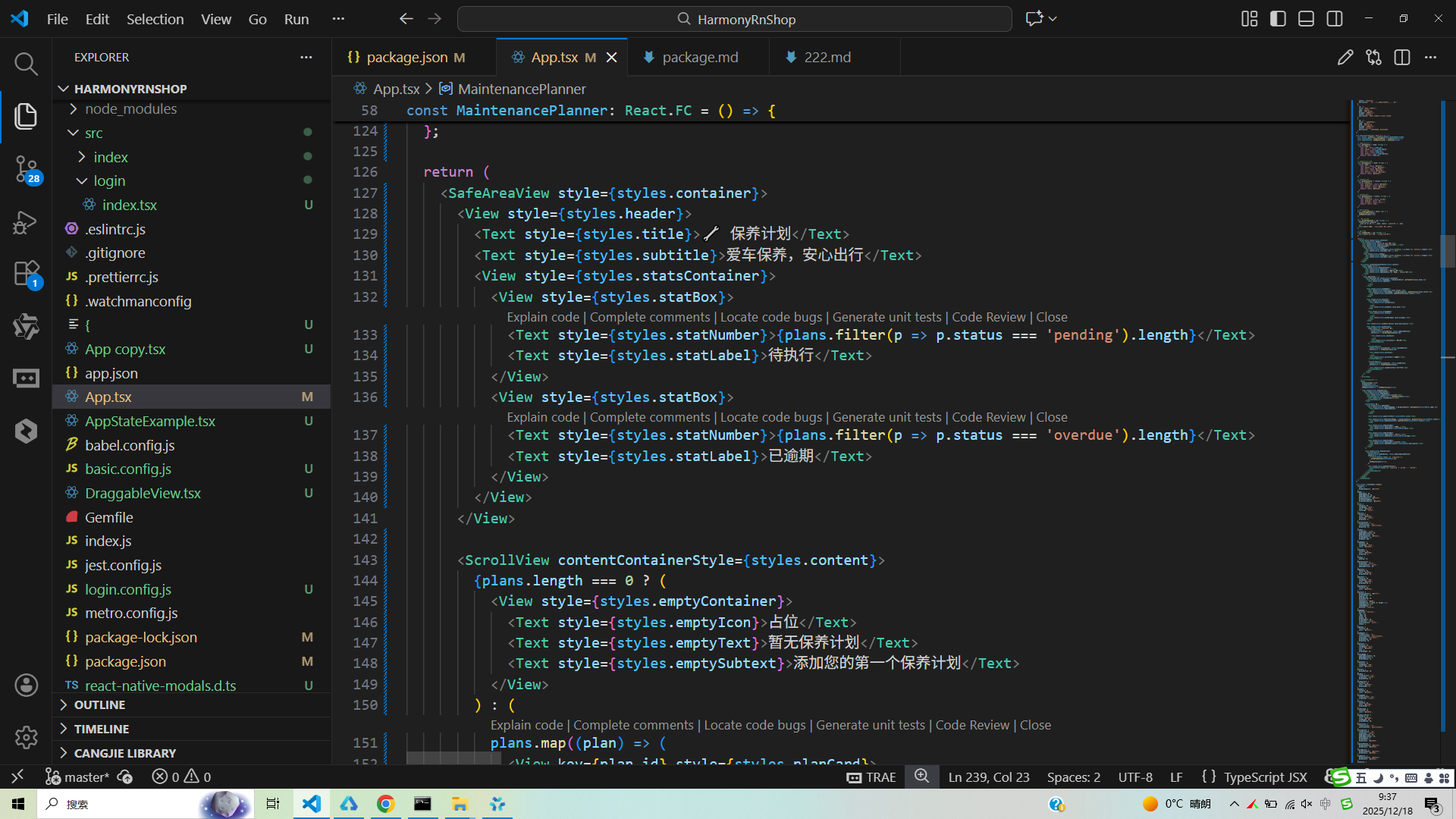This screenshot has height=819, width=1456.
Task: Click Explain code link above line 133
Action: (x=543, y=317)
